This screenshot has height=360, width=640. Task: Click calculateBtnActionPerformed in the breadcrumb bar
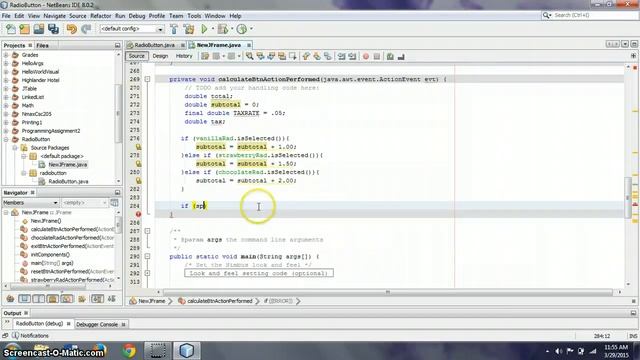pos(220,301)
